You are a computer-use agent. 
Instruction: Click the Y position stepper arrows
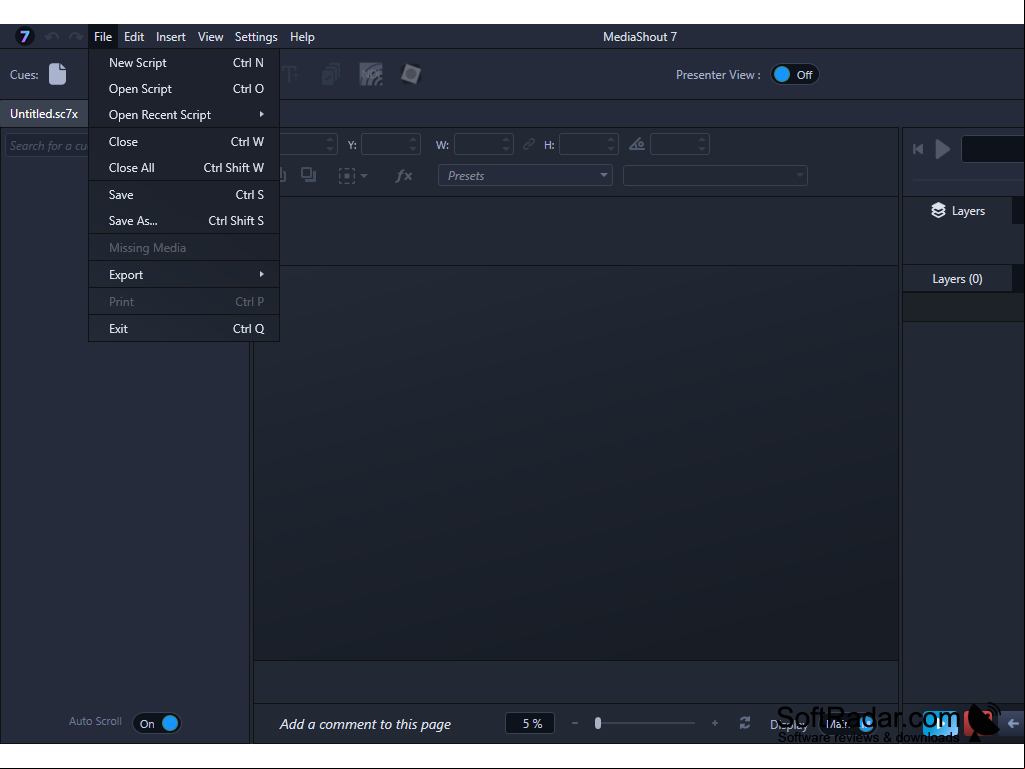point(413,145)
